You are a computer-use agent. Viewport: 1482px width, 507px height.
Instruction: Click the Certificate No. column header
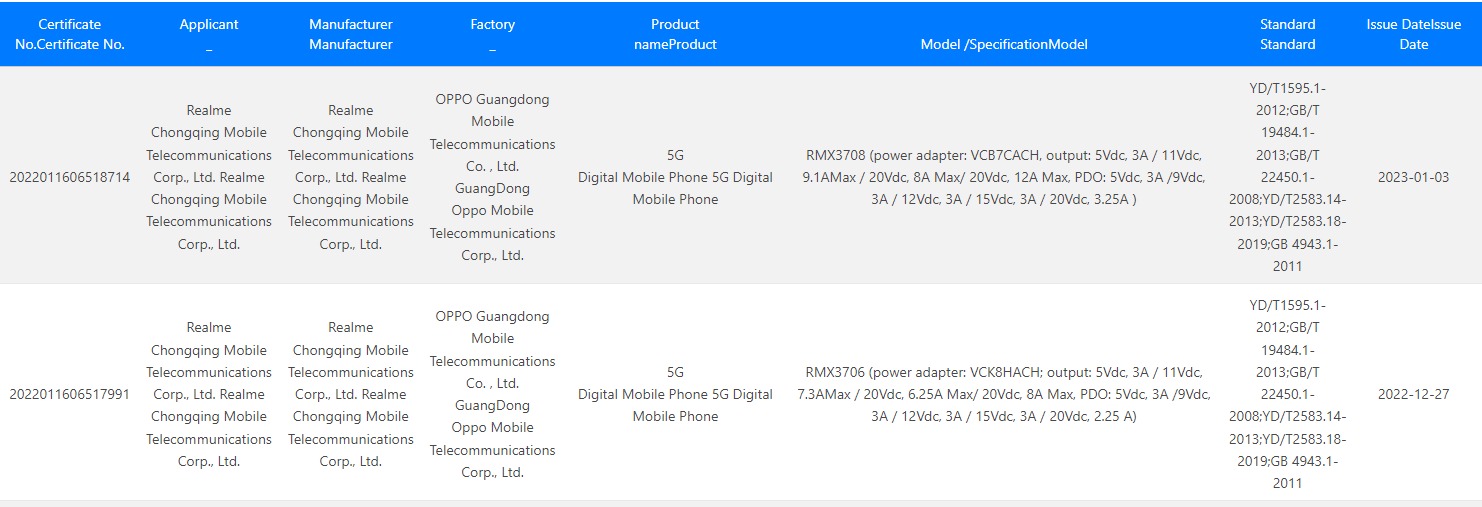[70, 34]
